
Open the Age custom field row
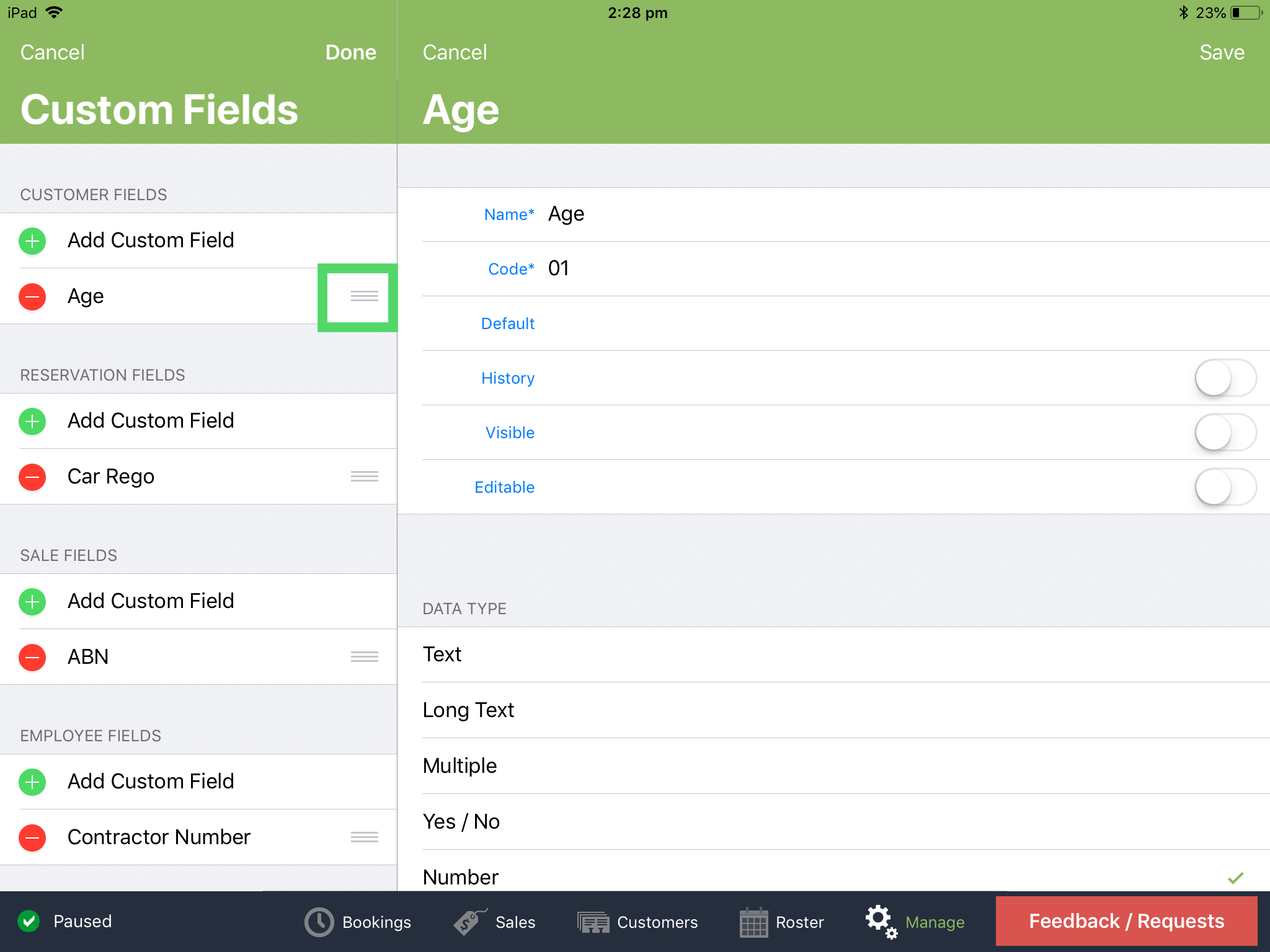click(198, 296)
